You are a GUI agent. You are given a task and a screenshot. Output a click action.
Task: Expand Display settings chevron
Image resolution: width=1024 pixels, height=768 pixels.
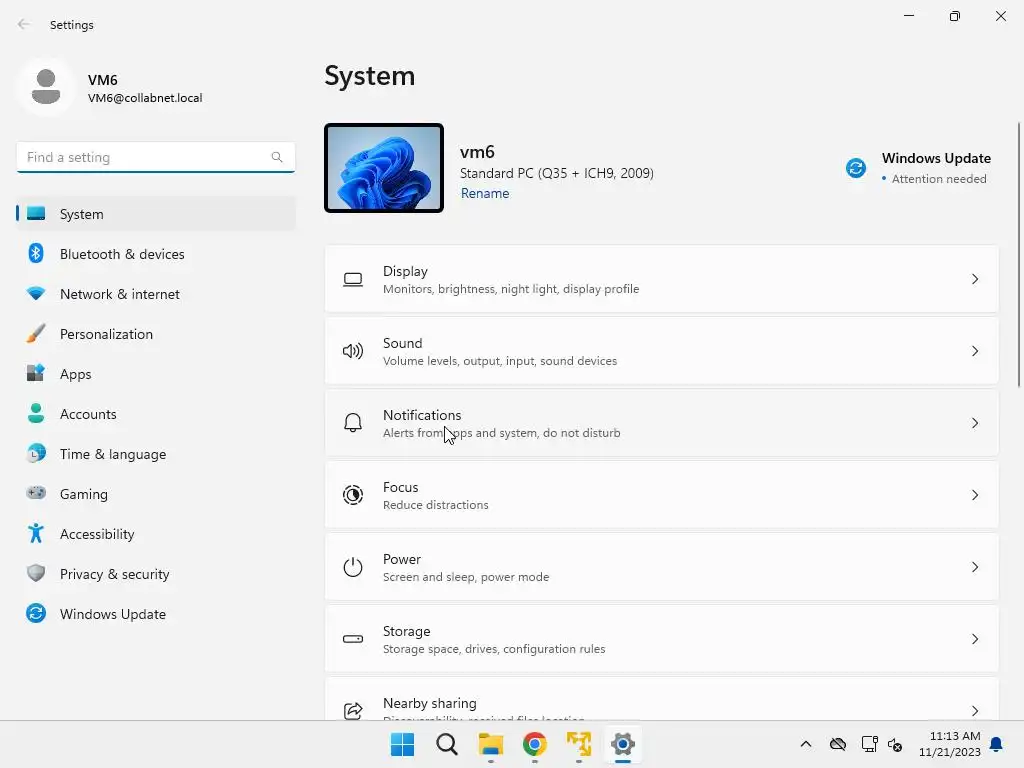tap(974, 280)
